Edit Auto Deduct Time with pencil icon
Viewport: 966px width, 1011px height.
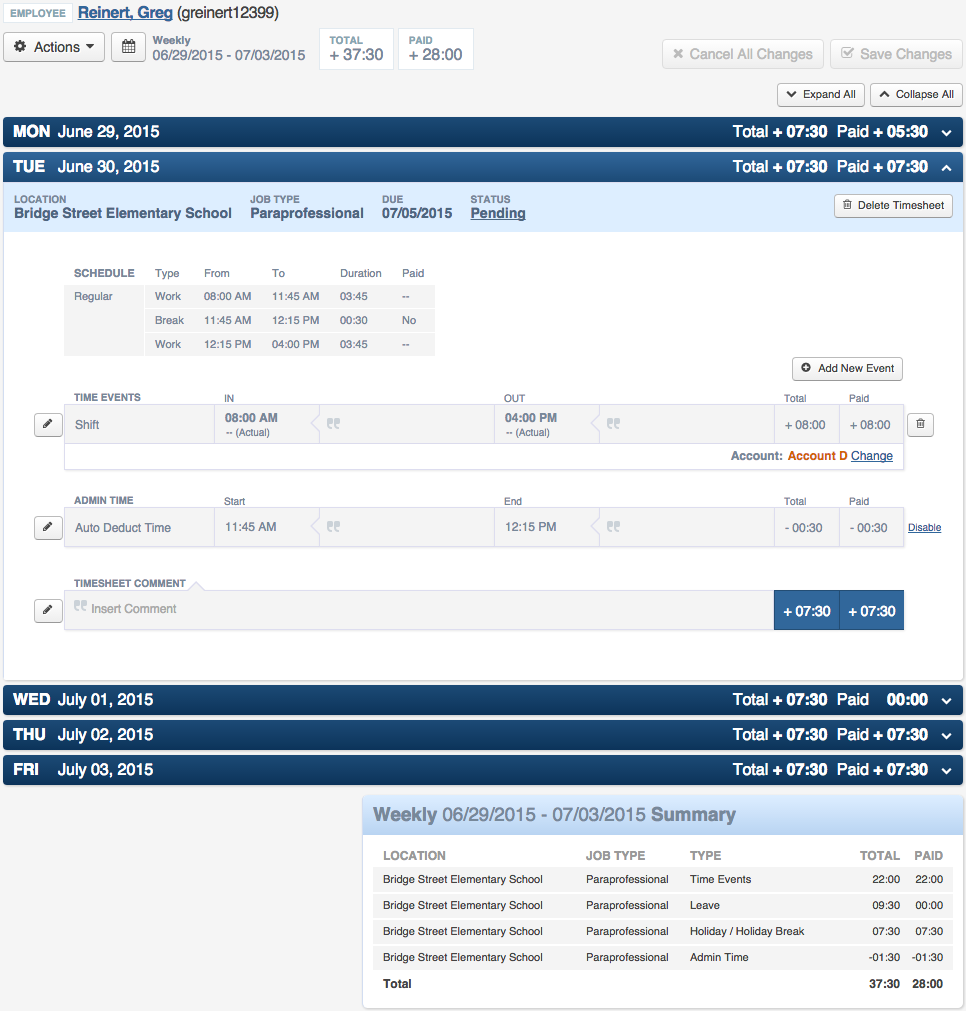tap(48, 528)
